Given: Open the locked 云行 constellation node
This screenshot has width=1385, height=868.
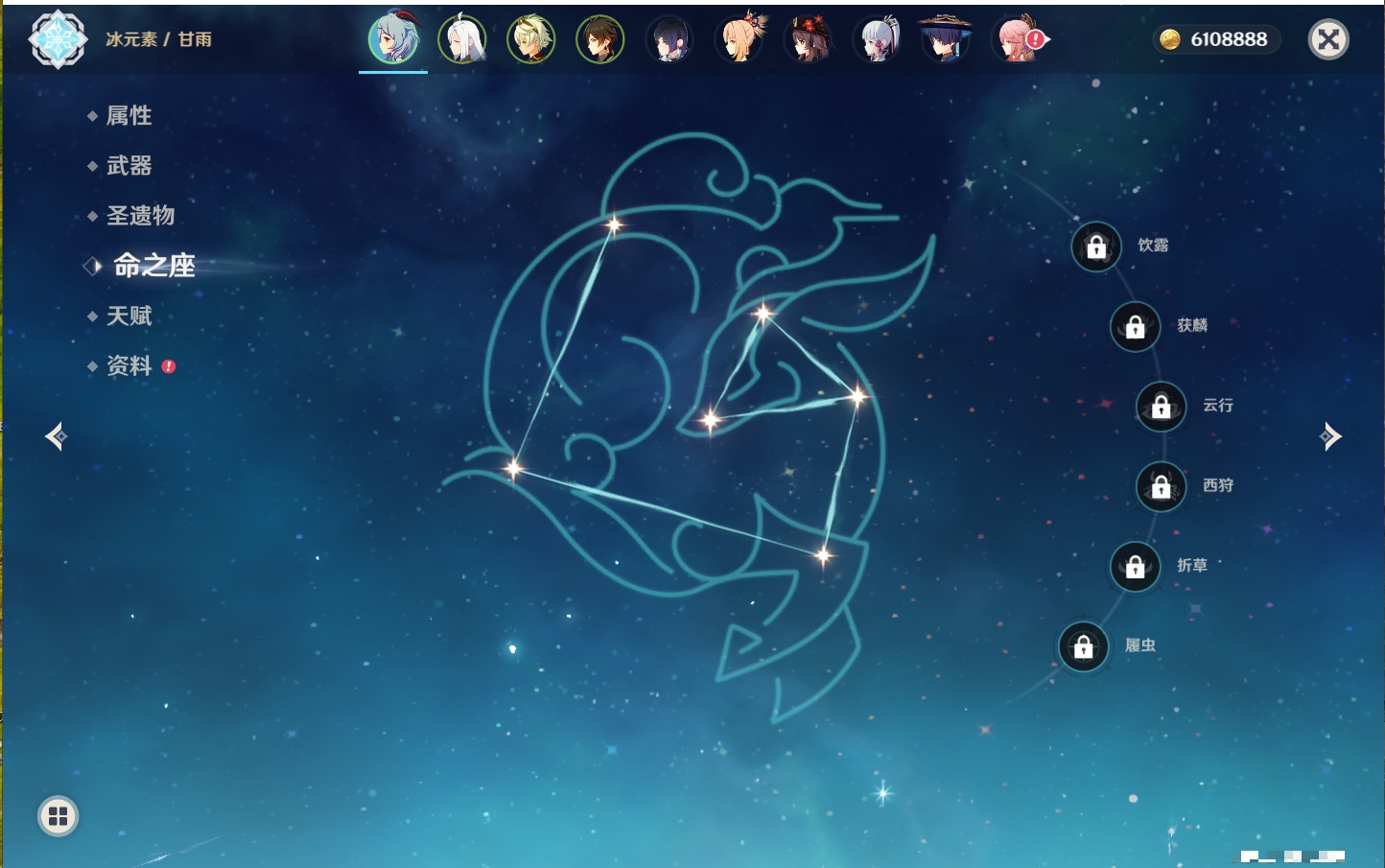Looking at the screenshot, I should [x=1162, y=407].
